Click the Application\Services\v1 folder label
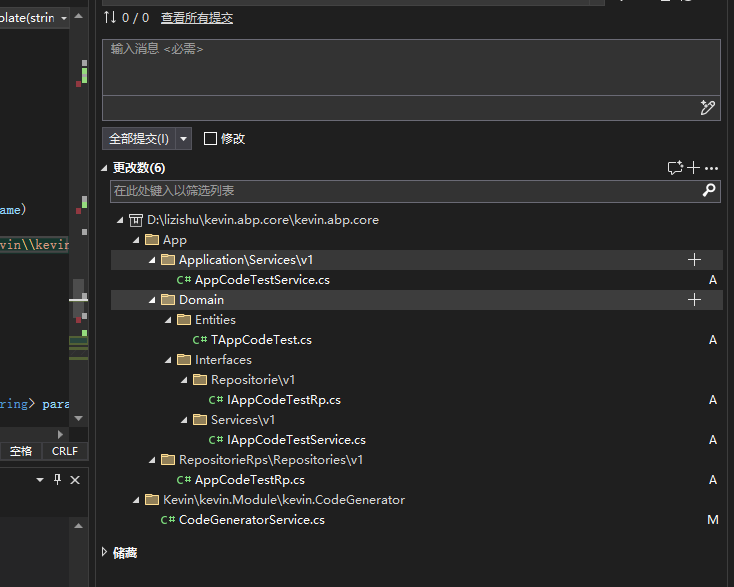734x587 pixels. 246,260
